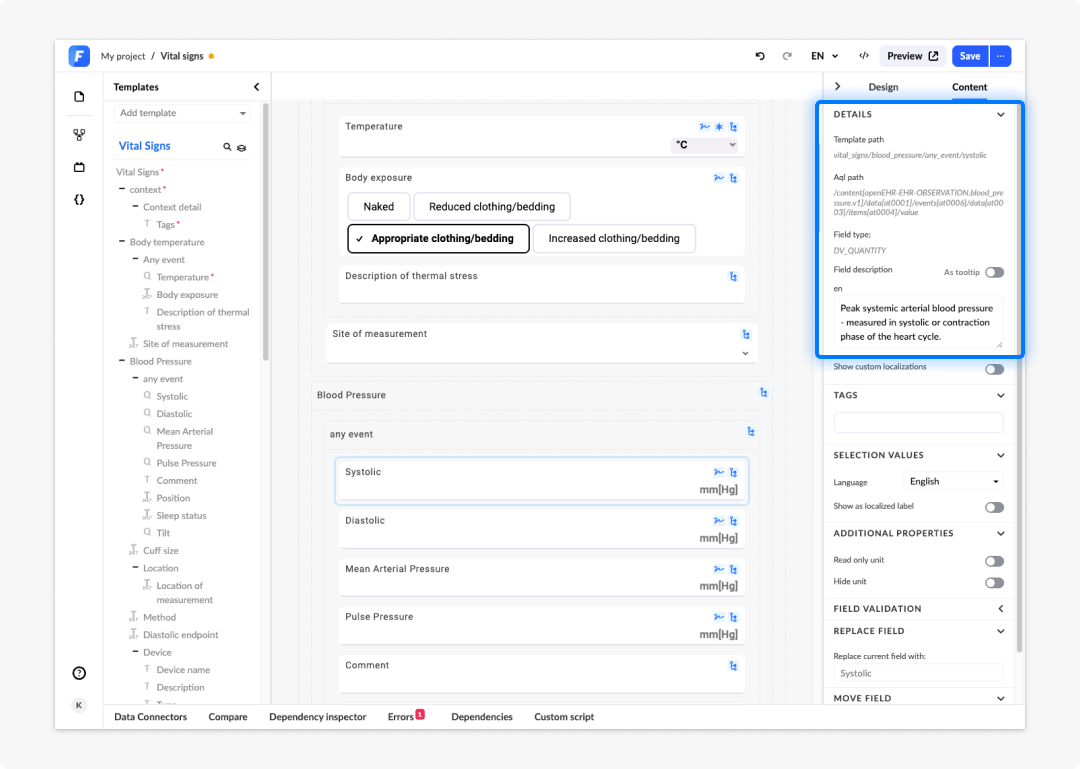
Task: Enable Hide unit switch
Action: 994,583
